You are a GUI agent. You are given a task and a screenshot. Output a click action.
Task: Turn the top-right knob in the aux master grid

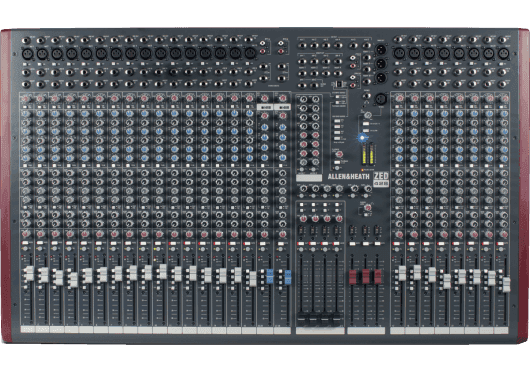click(x=315, y=99)
